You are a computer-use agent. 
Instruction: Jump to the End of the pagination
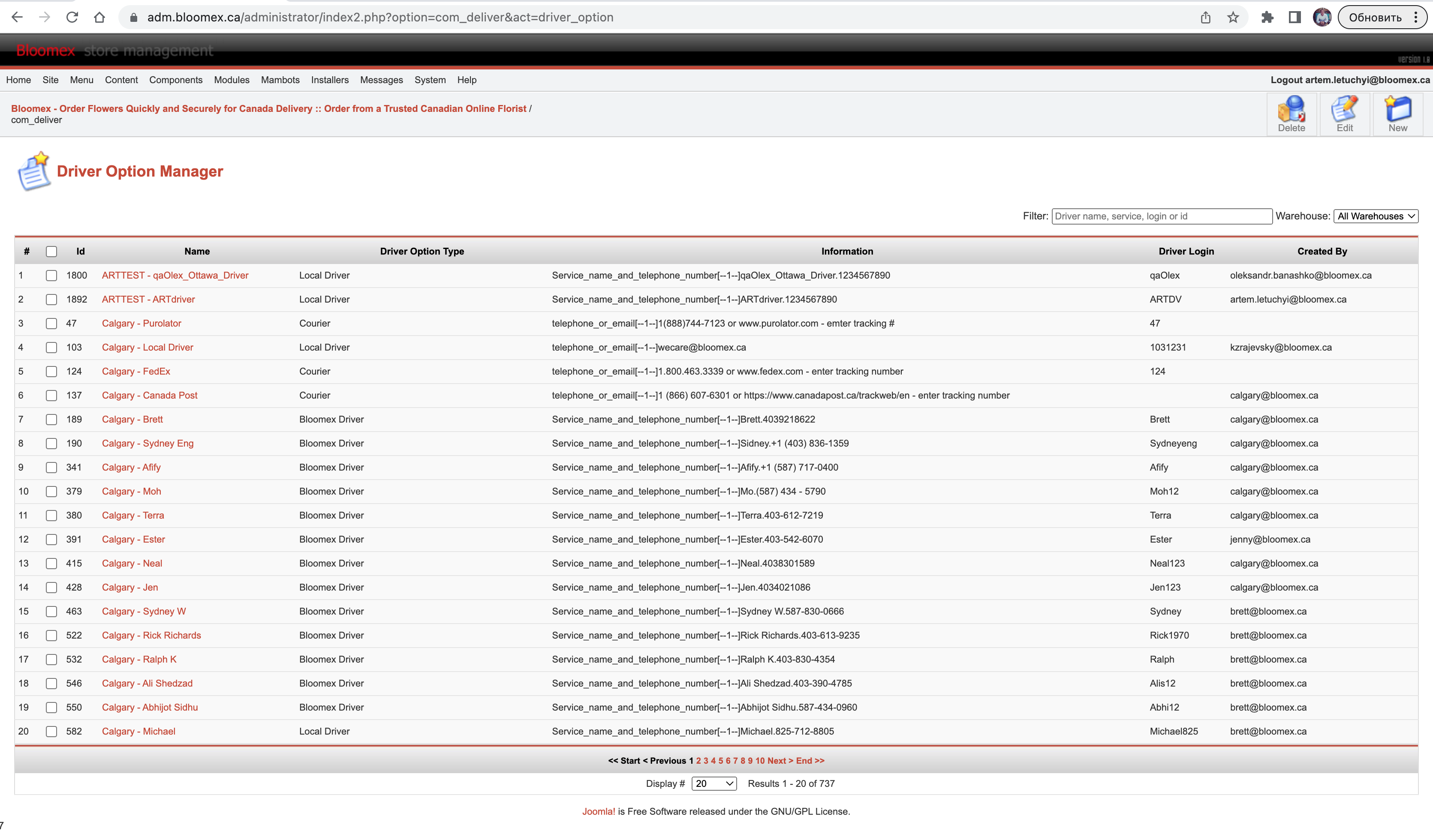(810, 760)
